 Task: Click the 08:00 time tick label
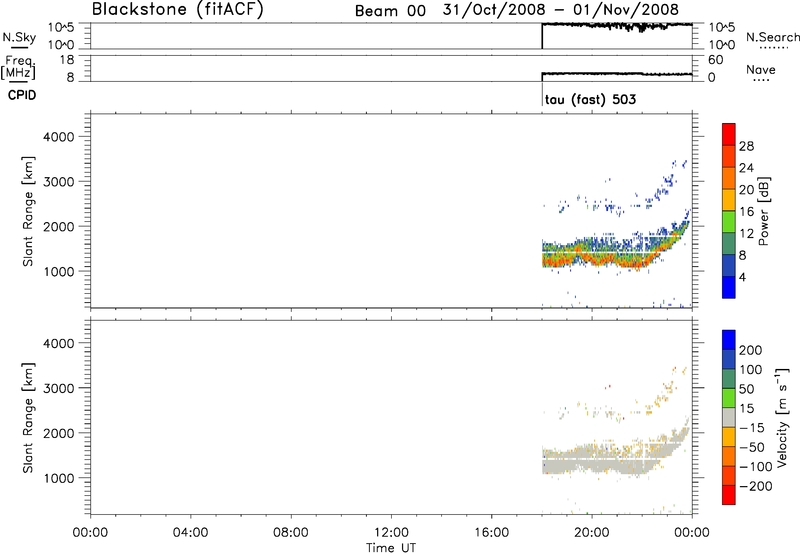290,533
